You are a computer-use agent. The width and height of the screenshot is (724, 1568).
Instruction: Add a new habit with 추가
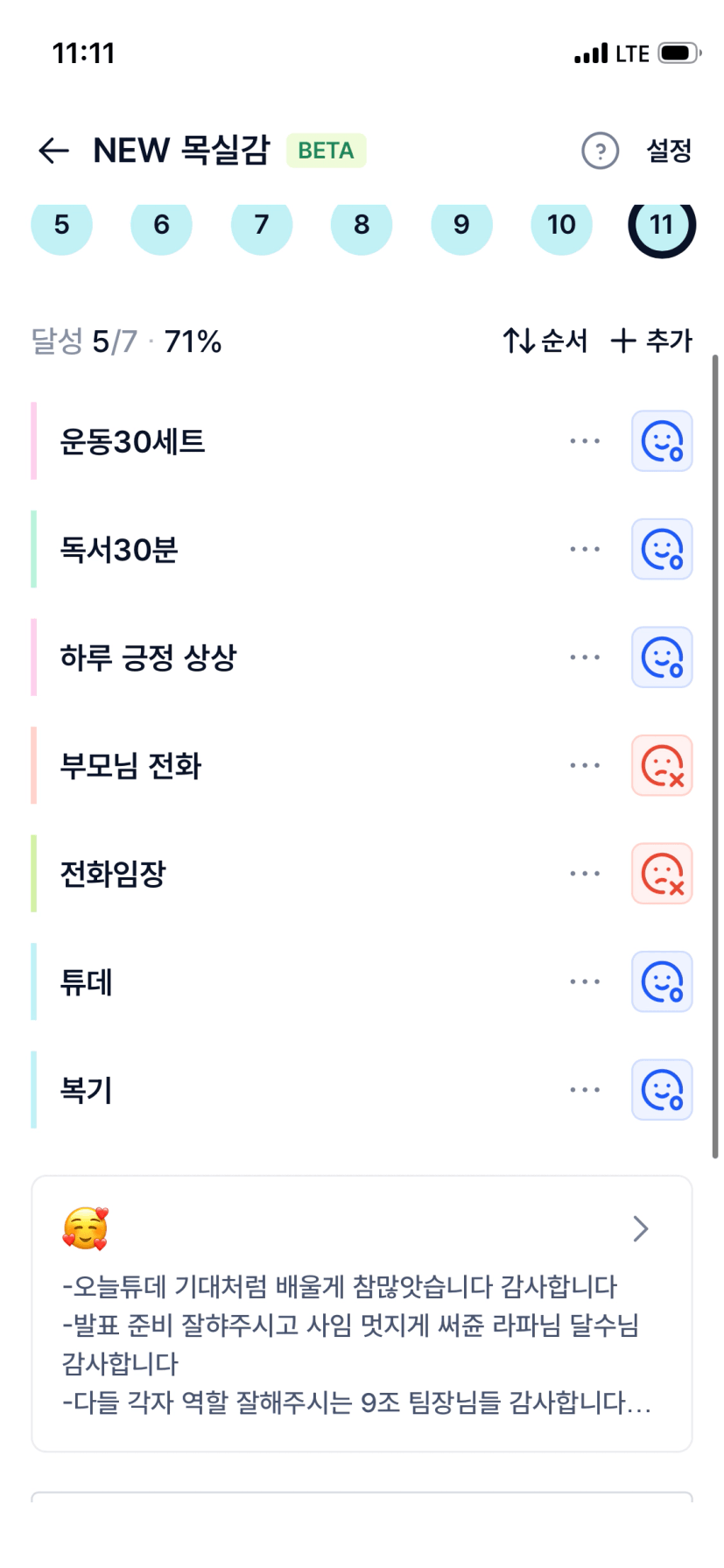[x=651, y=341]
